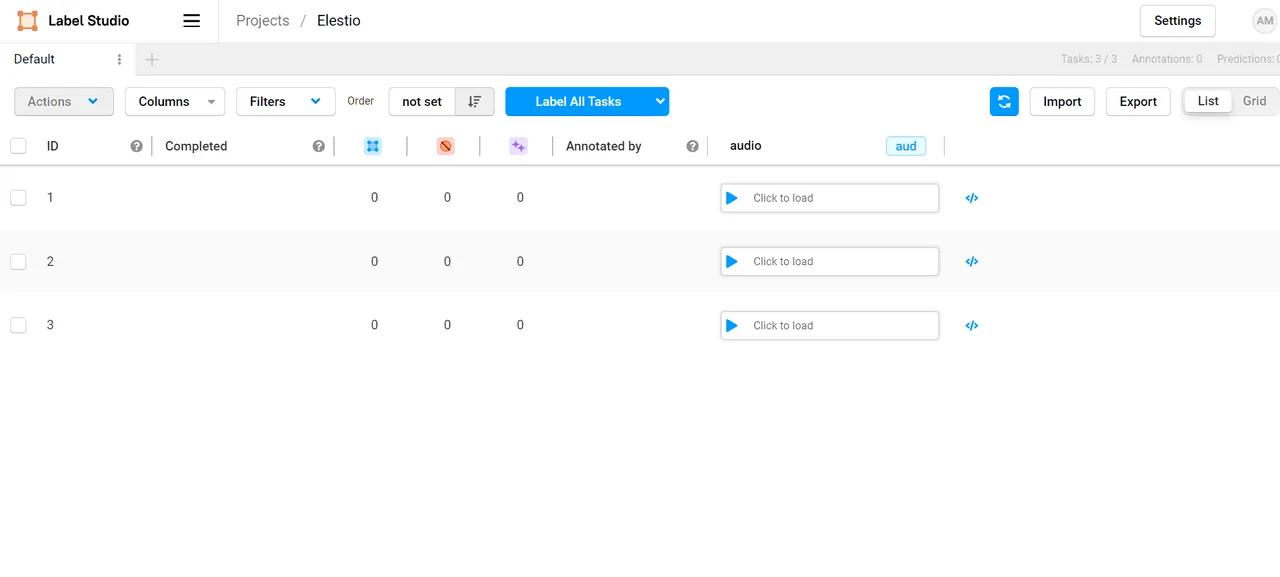
Task: Open project Settings
Action: pos(1178,21)
